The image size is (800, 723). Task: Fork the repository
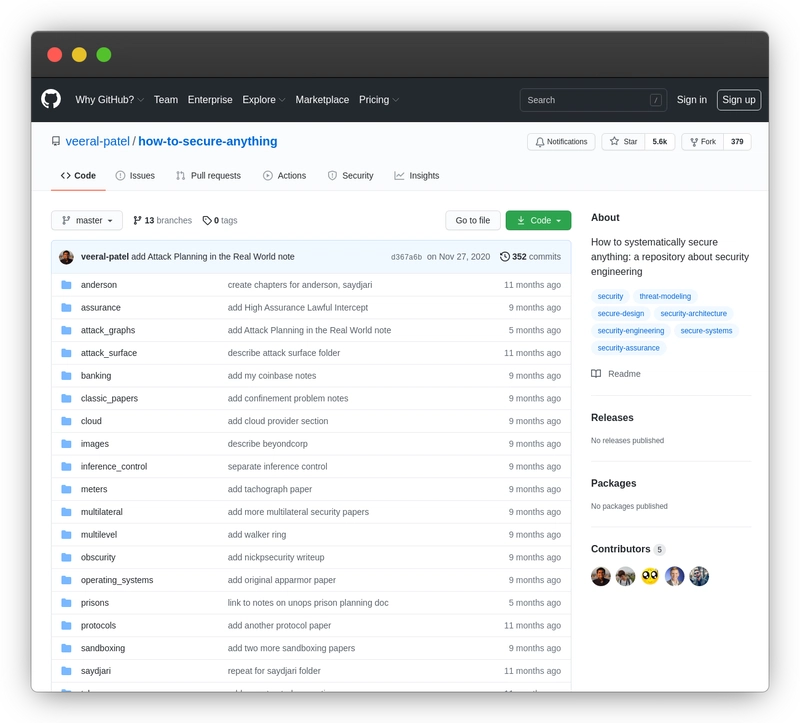(x=703, y=141)
